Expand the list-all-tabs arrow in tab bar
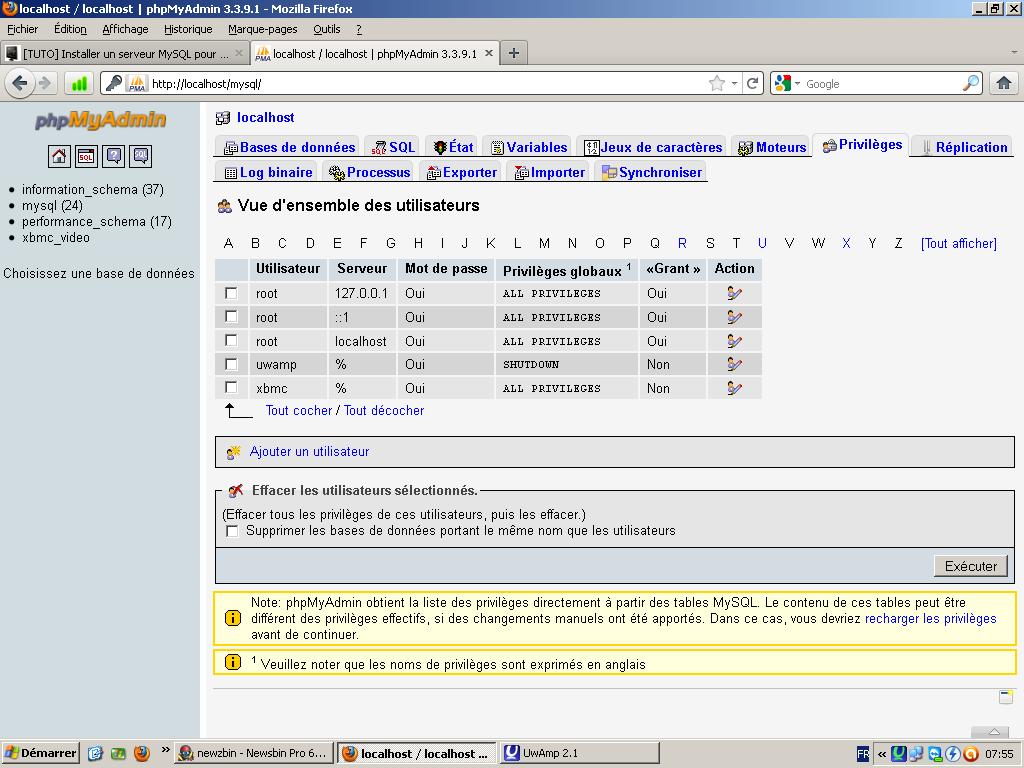1024x768 pixels. pyautogui.click(x=1014, y=52)
